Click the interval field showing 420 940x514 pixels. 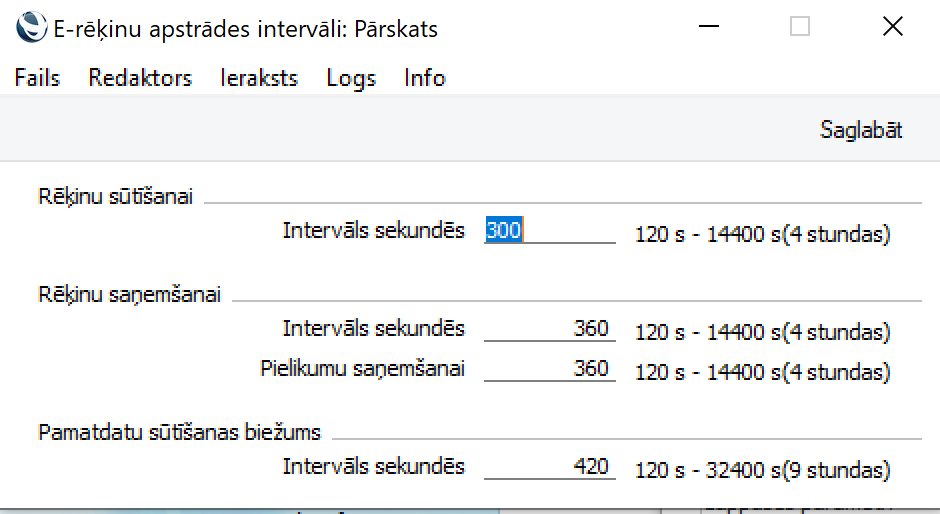pyautogui.click(x=550, y=467)
